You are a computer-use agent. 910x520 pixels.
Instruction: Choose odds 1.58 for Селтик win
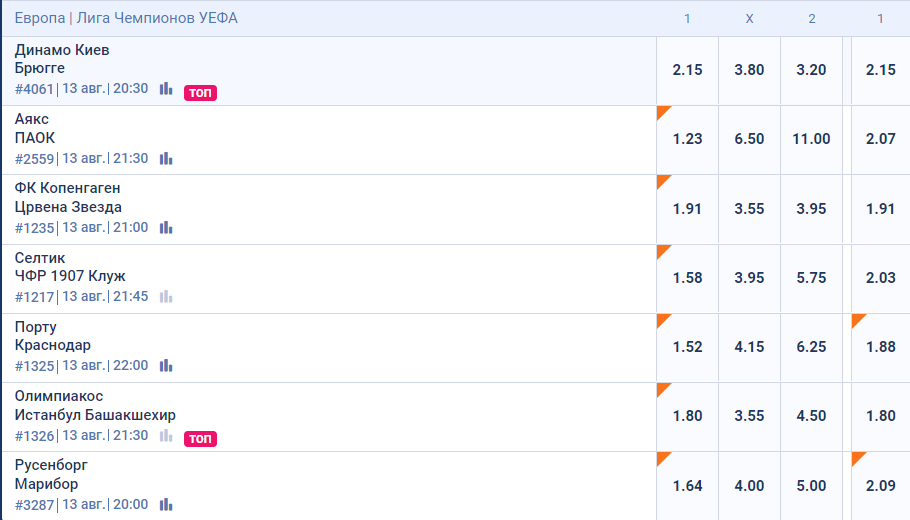pyautogui.click(x=687, y=278)
